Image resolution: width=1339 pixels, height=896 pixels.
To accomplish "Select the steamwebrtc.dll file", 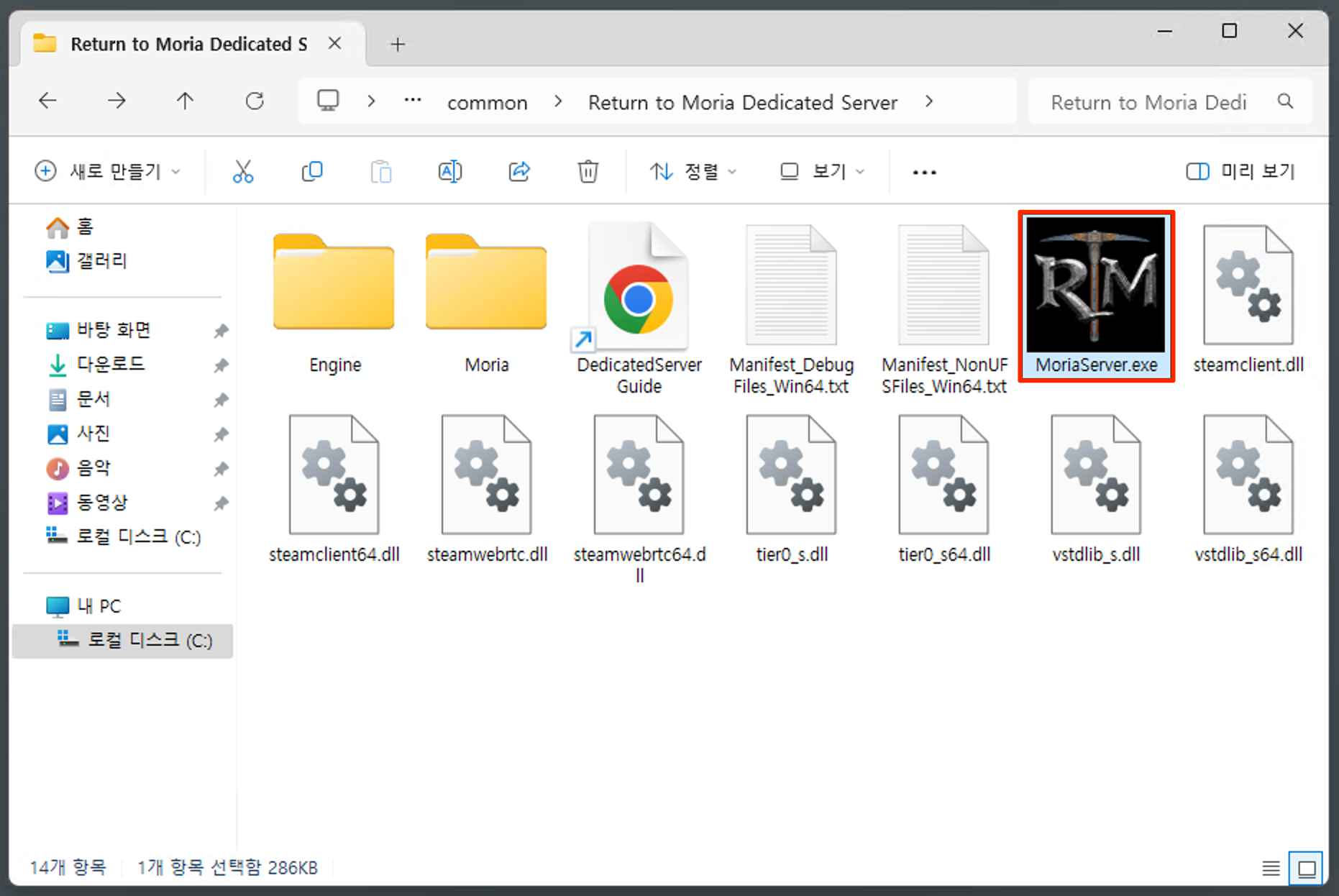I will (x=487, y=489).
